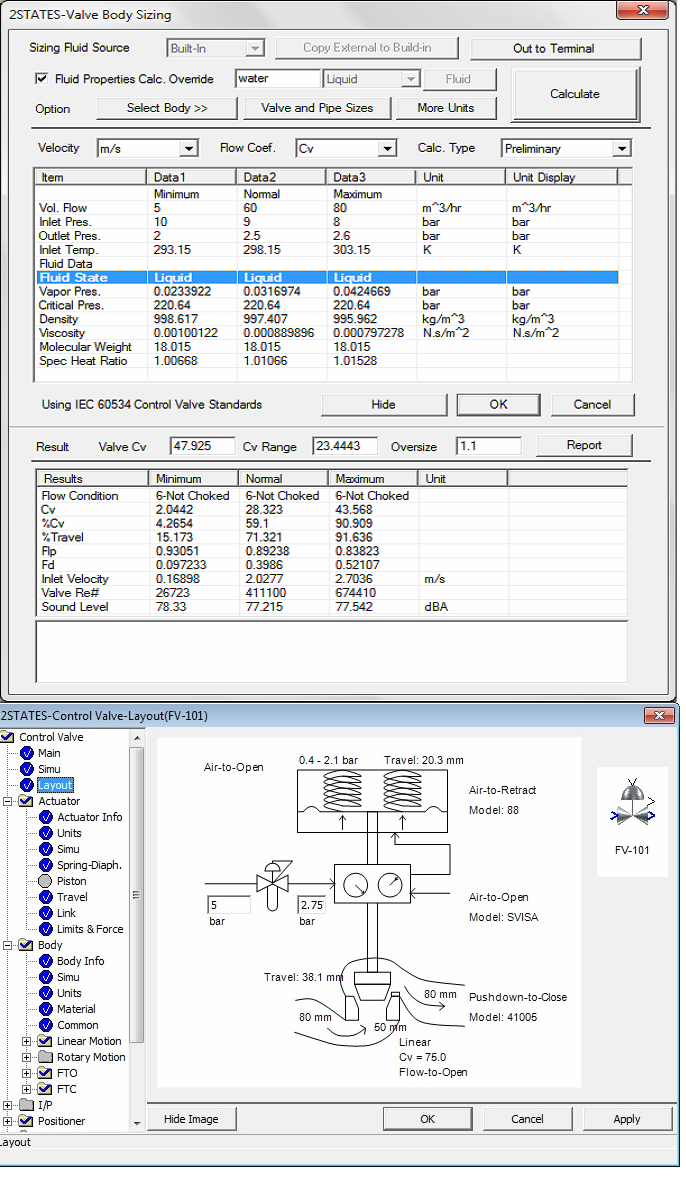Toggle the FTO checkbox in tree

click(45, 1073)
